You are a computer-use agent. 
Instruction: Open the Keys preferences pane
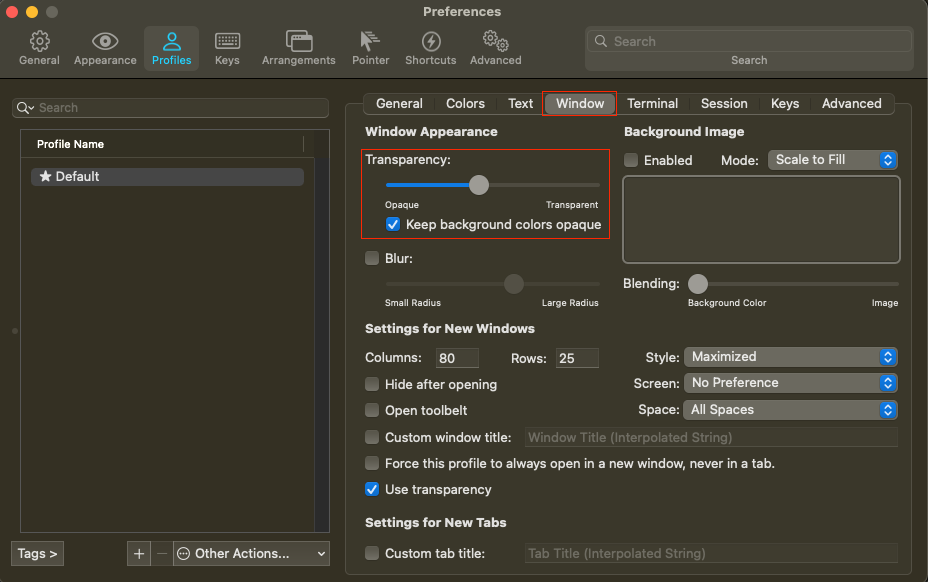point(227,48)
